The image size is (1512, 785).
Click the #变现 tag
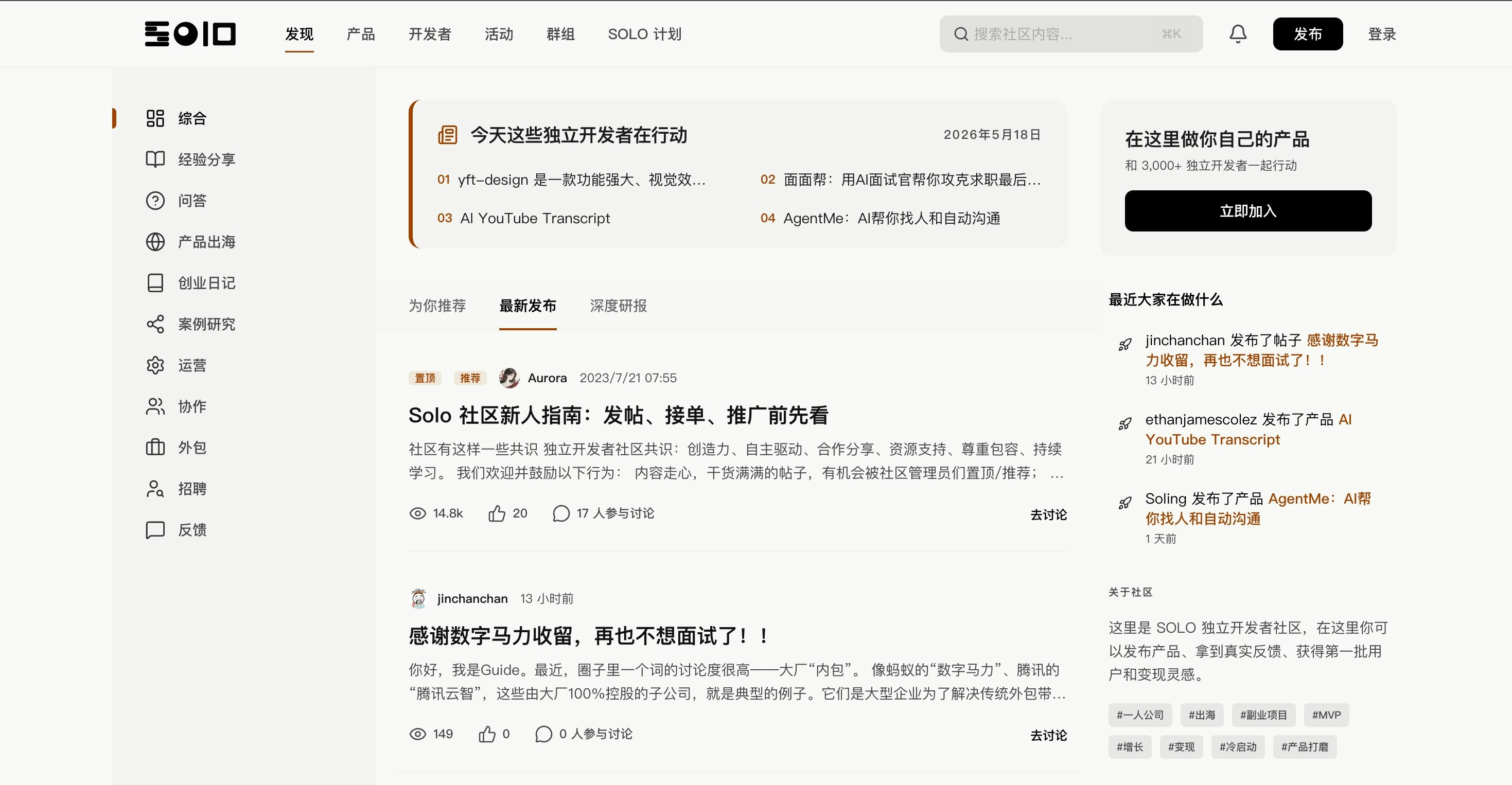click(x=1181, y=747)
